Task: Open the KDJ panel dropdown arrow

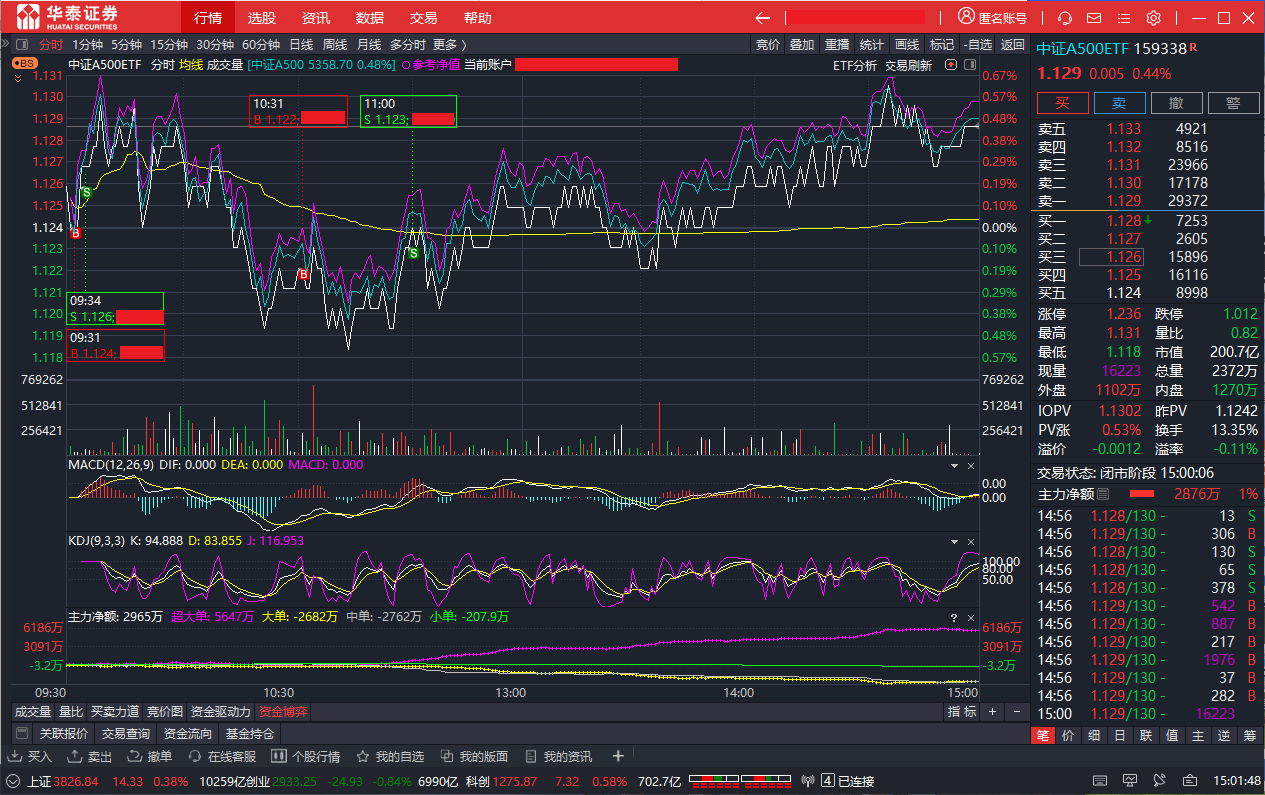Action: click(x=954, y=541)
